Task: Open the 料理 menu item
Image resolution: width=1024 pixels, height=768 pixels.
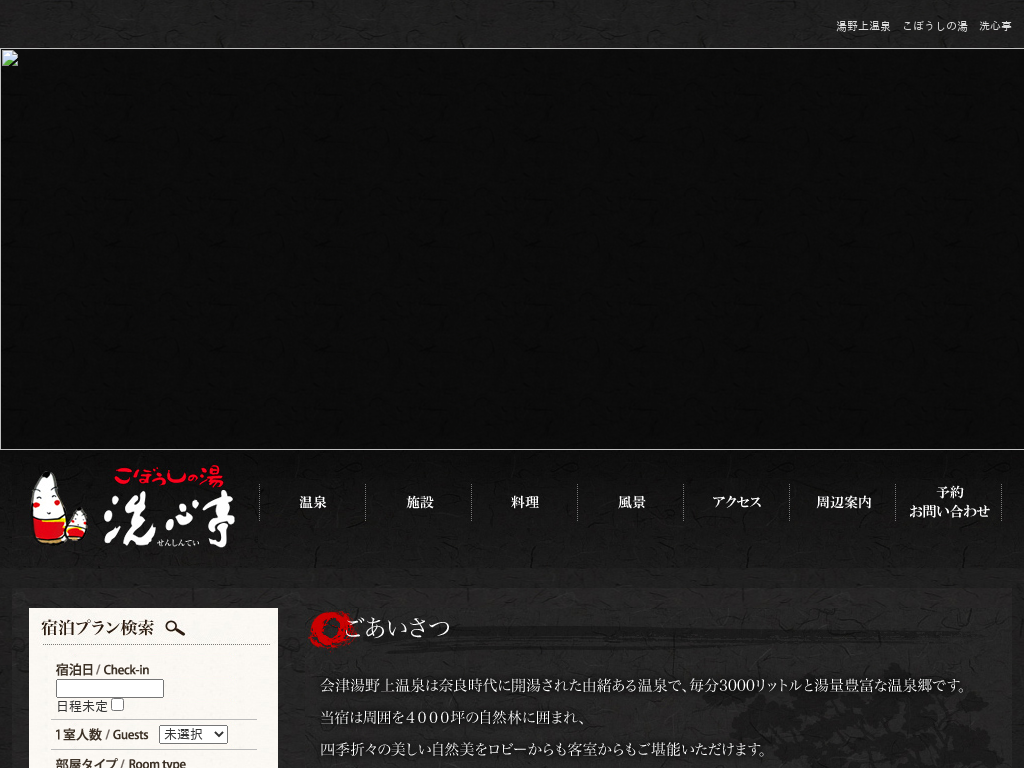Action: (x=525, y=502)
